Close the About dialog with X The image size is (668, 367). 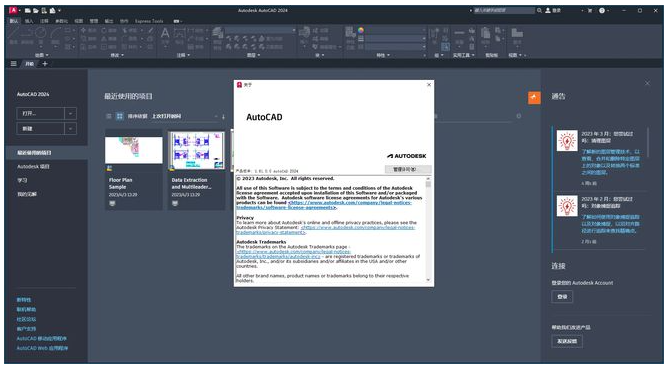[x=429, y=84]
